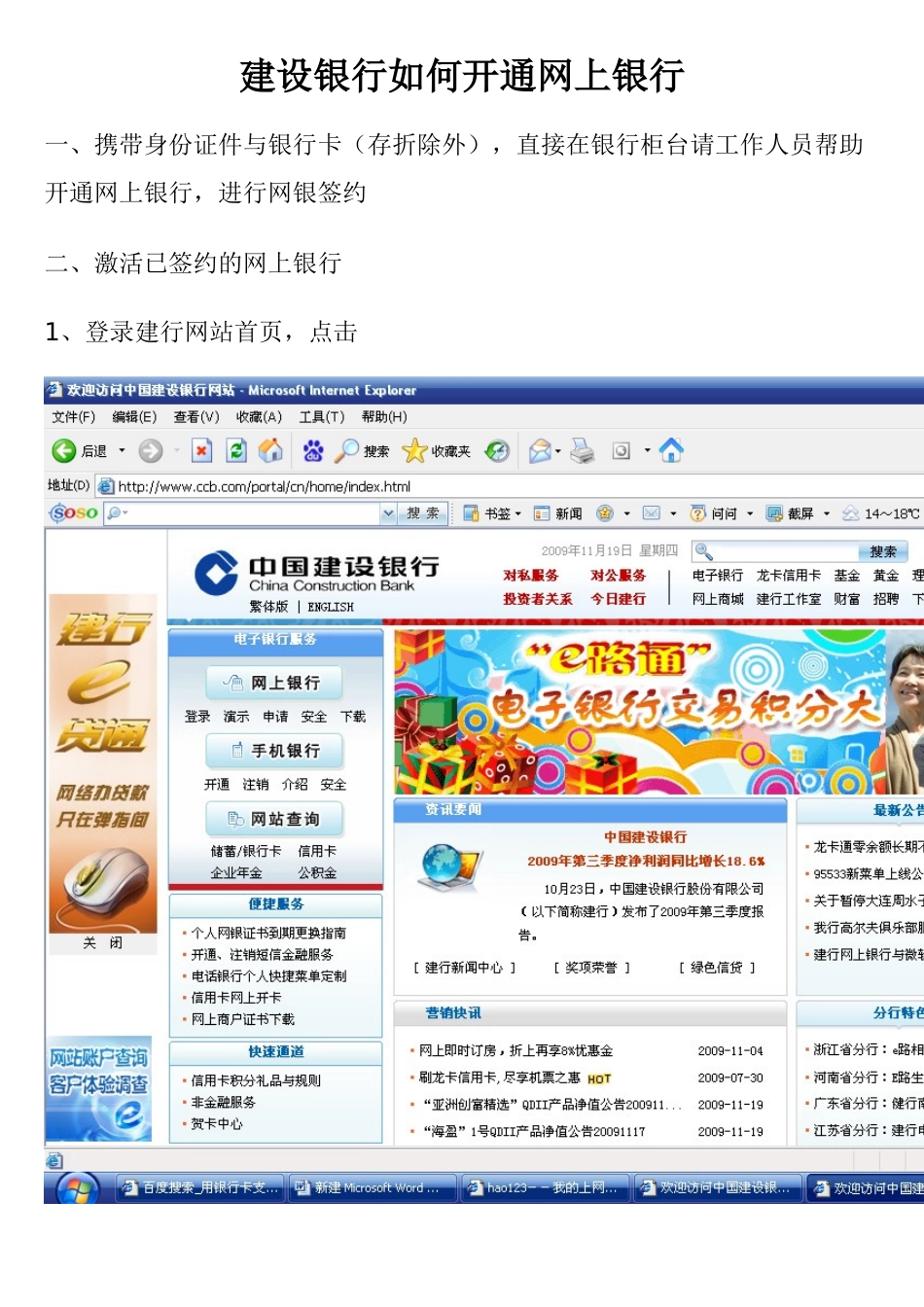This screenshot has width=924, height=1307.
Task: Click the blue house icon after printer
Action: 671,450
